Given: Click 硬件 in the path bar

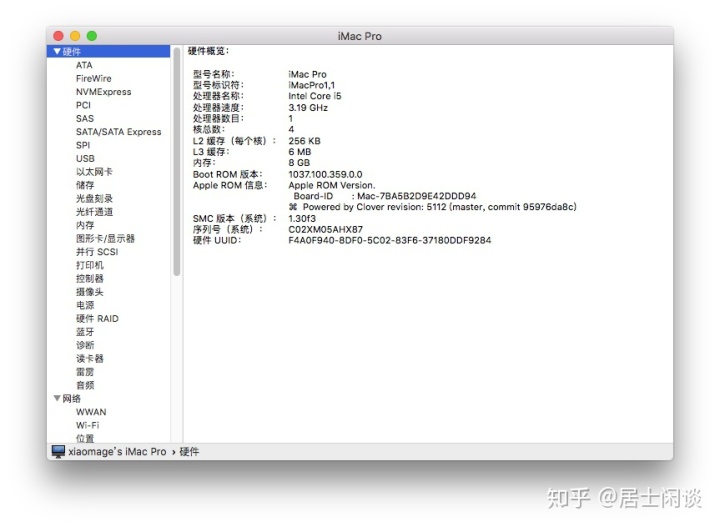Looking at the screenshot, I should coord(189,452).
